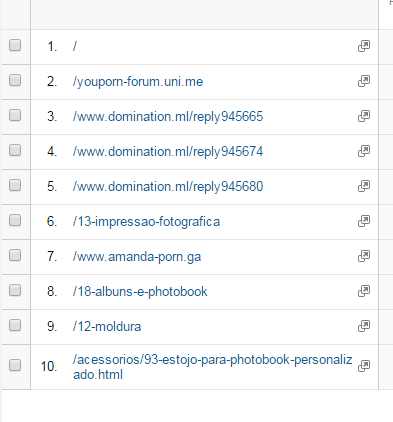The height and width of the screenshot is (422, 393).
Task: Open the /13-impressao-fotografica link
Action: (146, 222)
